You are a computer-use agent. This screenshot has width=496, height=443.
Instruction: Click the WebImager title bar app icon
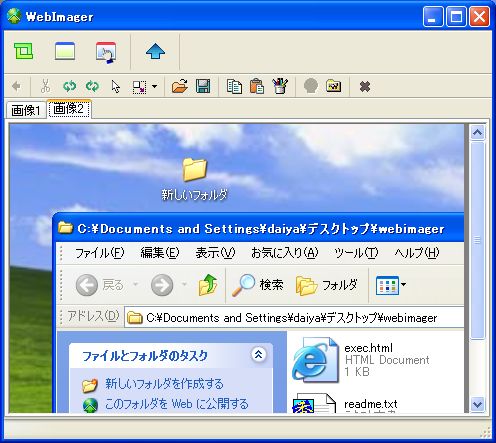(x=14, y=16)
